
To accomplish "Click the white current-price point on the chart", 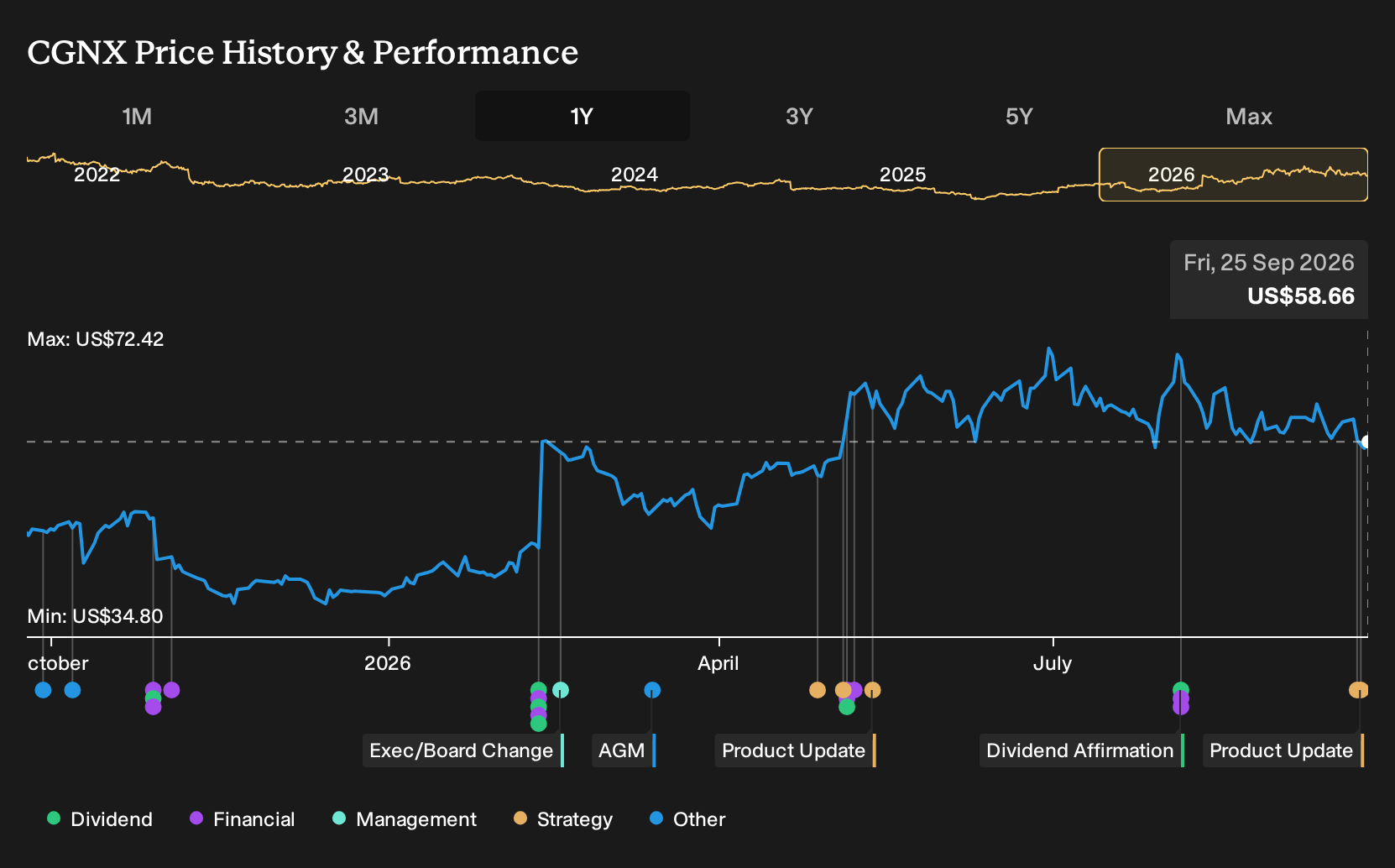I will 1366,442.
